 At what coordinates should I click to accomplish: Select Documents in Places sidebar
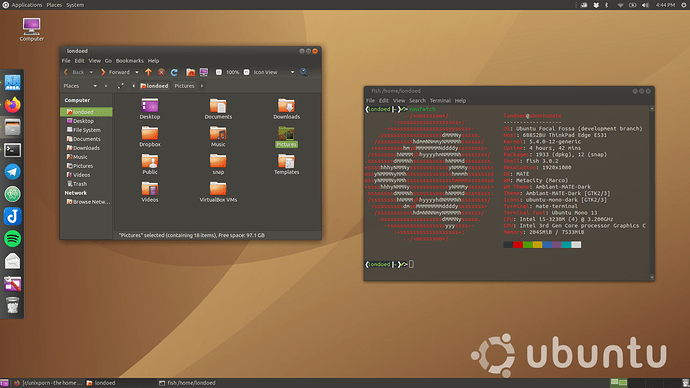point(86,139)
